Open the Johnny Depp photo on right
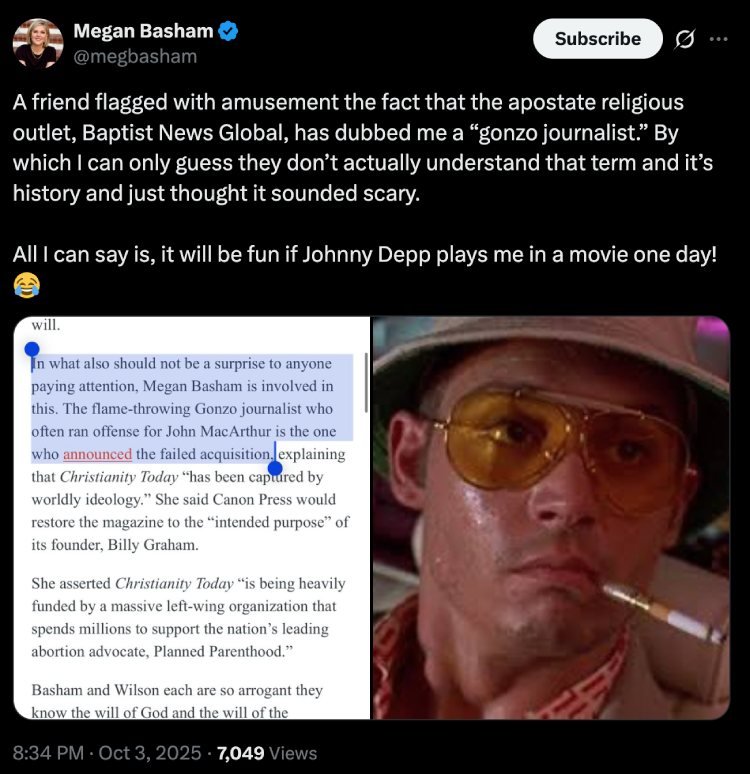This screenshot has height=774, width=750. pyautogui.click(x=551, y=518)
